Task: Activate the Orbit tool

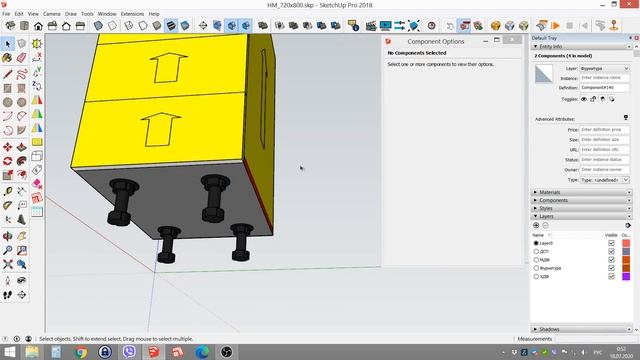Action: pos(7,236)
